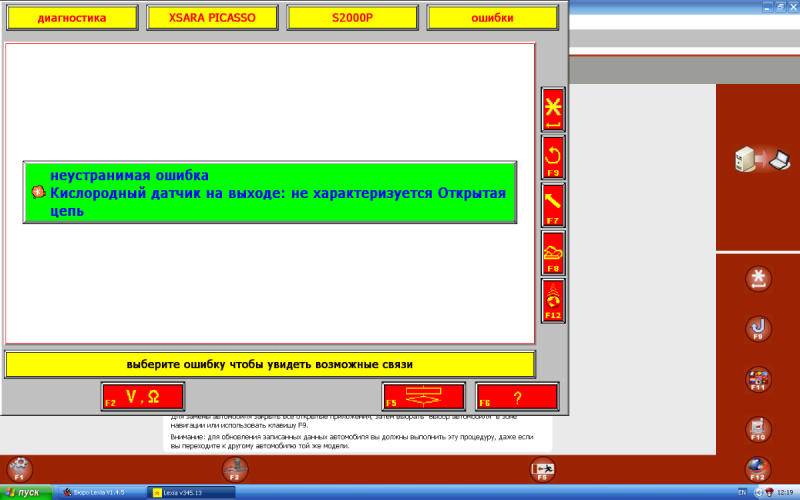Screen dimensions: 800x500
Task: Click the XSARA PICASSO header button
Action: pos(212,18)
